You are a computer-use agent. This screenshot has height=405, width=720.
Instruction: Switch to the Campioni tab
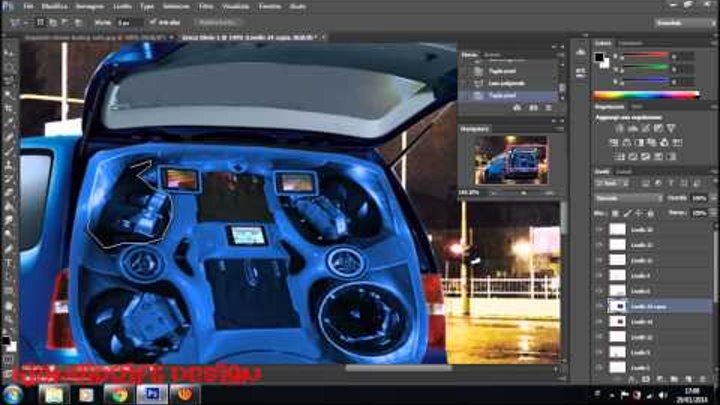coord(631,44)
